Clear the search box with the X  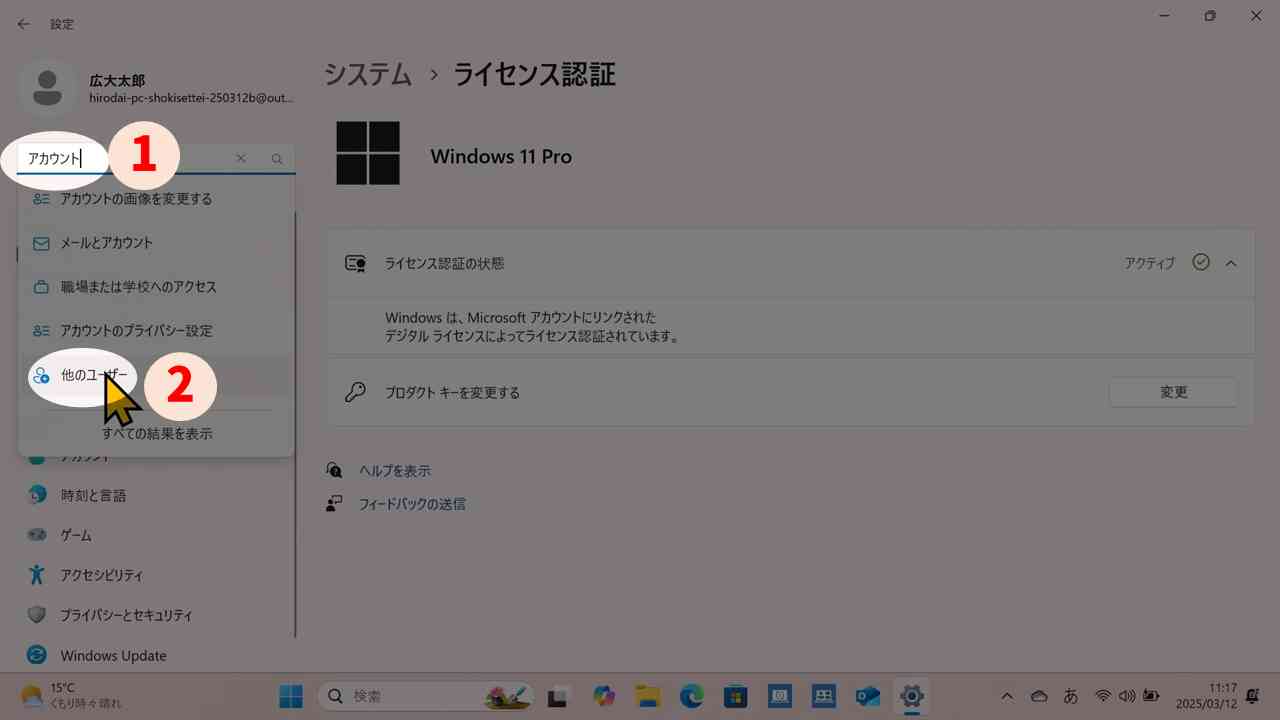tap(241, 158)
